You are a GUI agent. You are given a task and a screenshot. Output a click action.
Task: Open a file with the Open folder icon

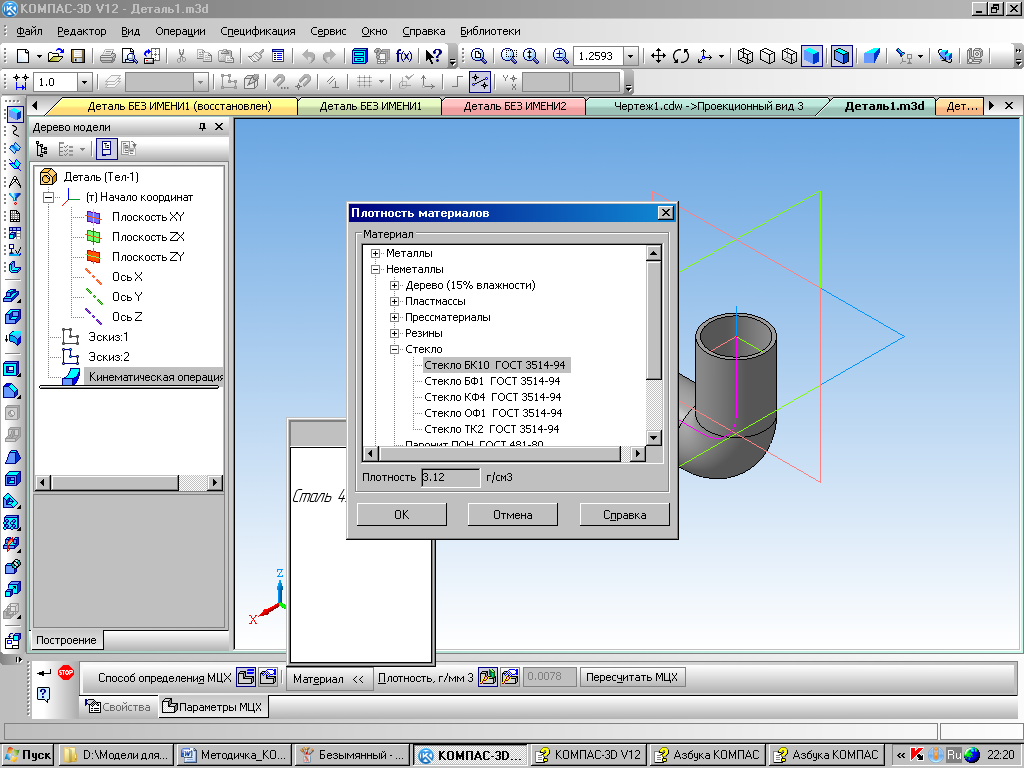click(x=56, y=56)
